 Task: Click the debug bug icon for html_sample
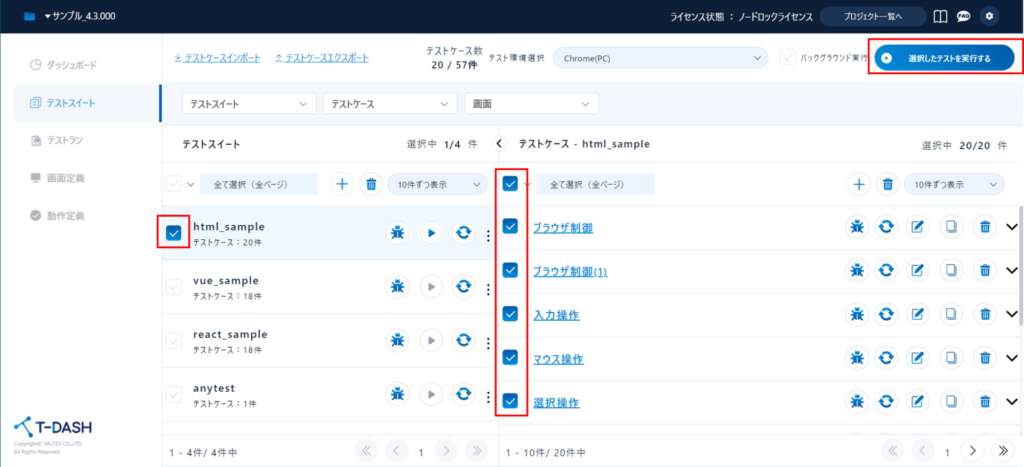coord(397,233)
